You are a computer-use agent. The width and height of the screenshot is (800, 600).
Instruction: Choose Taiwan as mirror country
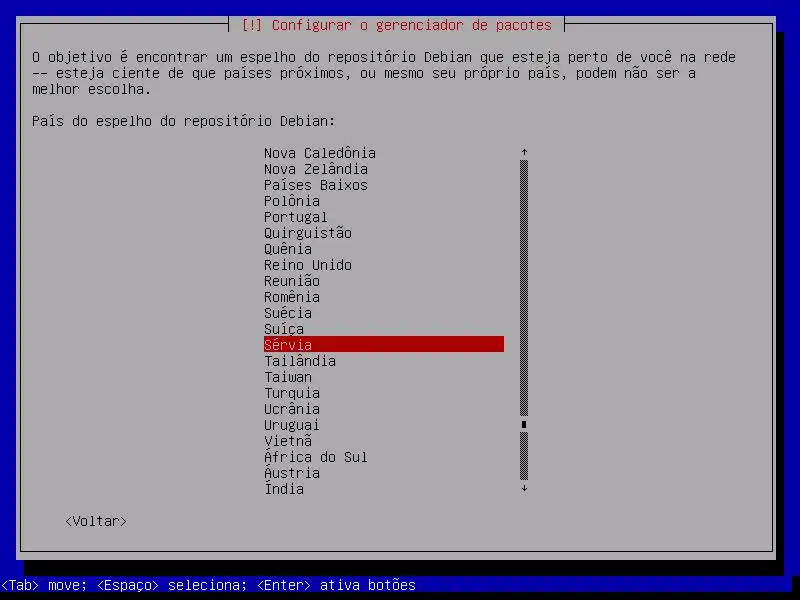pyautogui.click(x=287, y=377)
